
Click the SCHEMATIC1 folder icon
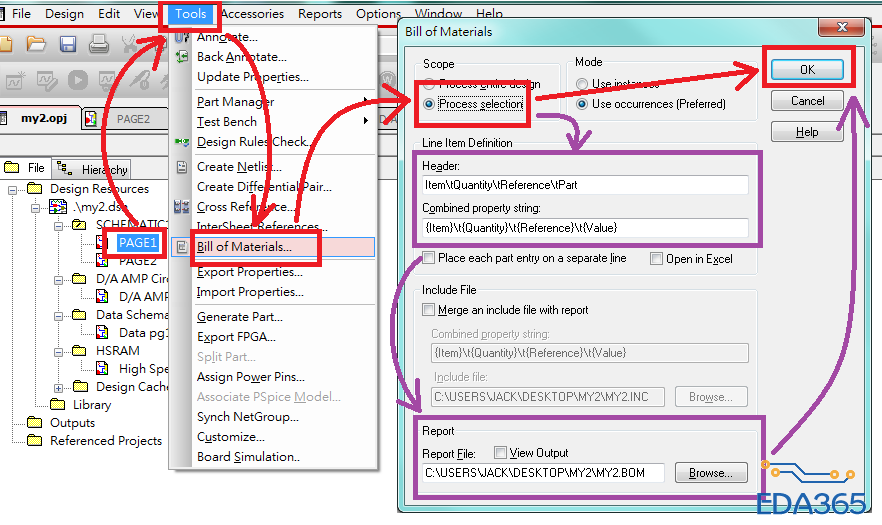[x=79, y=225]
